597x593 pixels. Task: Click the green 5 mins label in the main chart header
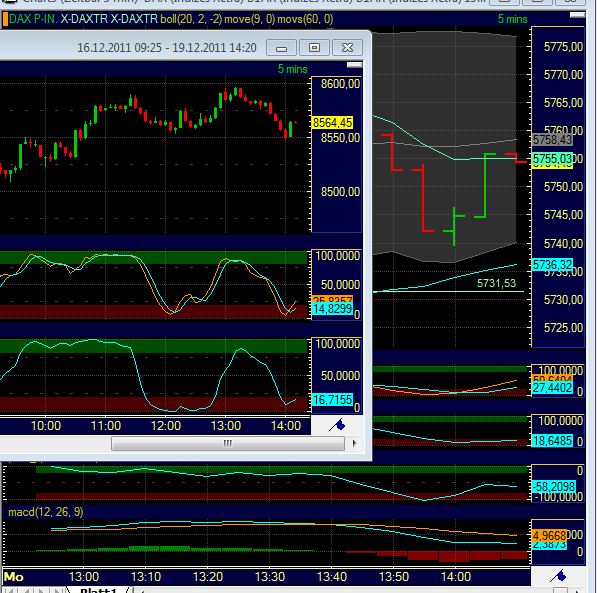click(x=512, y=19)
